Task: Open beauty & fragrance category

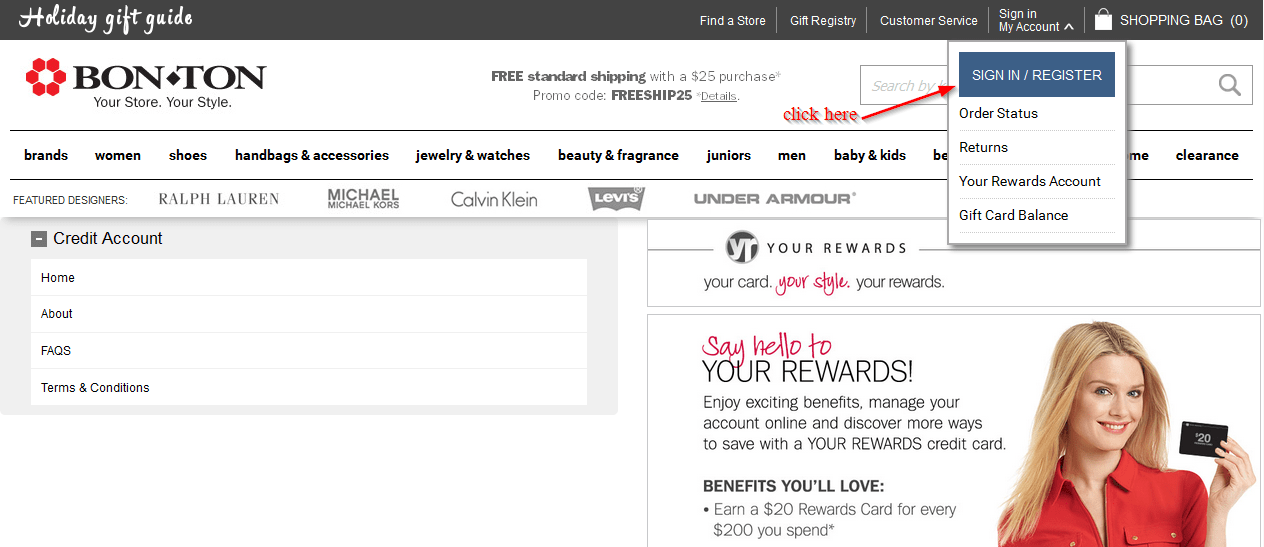Action: 618,155
